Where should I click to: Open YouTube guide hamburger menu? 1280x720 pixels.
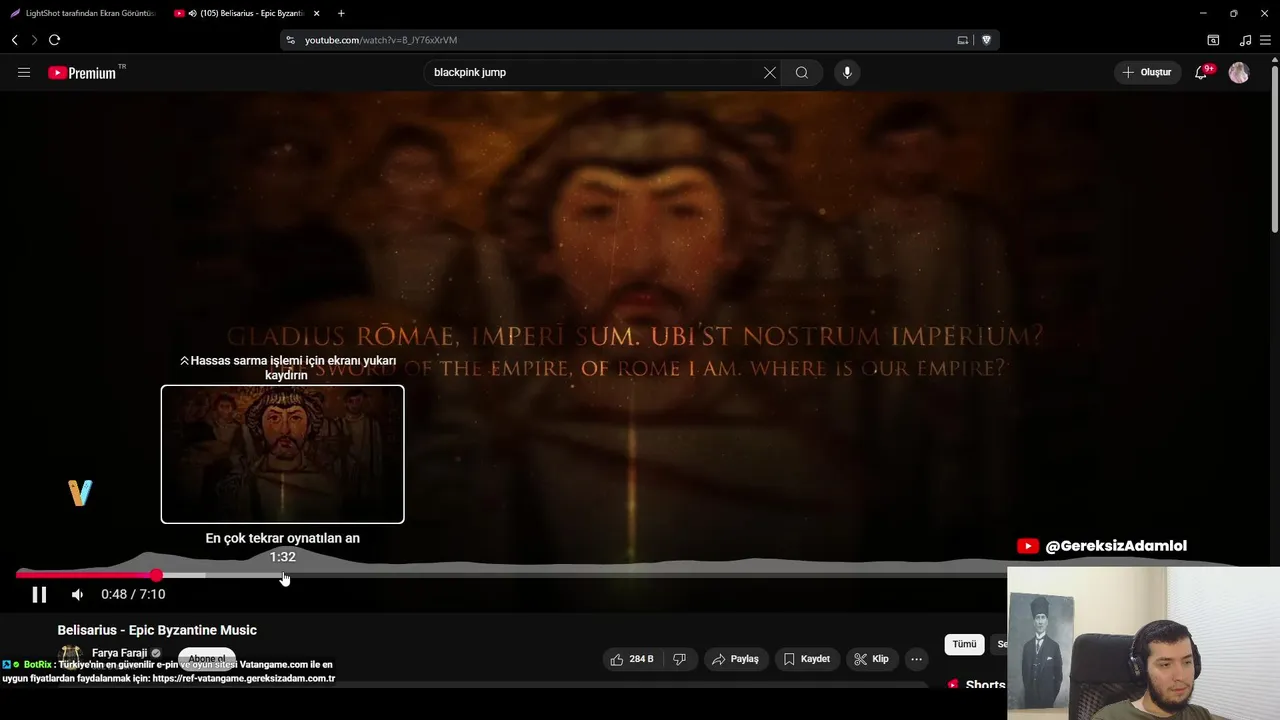tap(24, 73)
